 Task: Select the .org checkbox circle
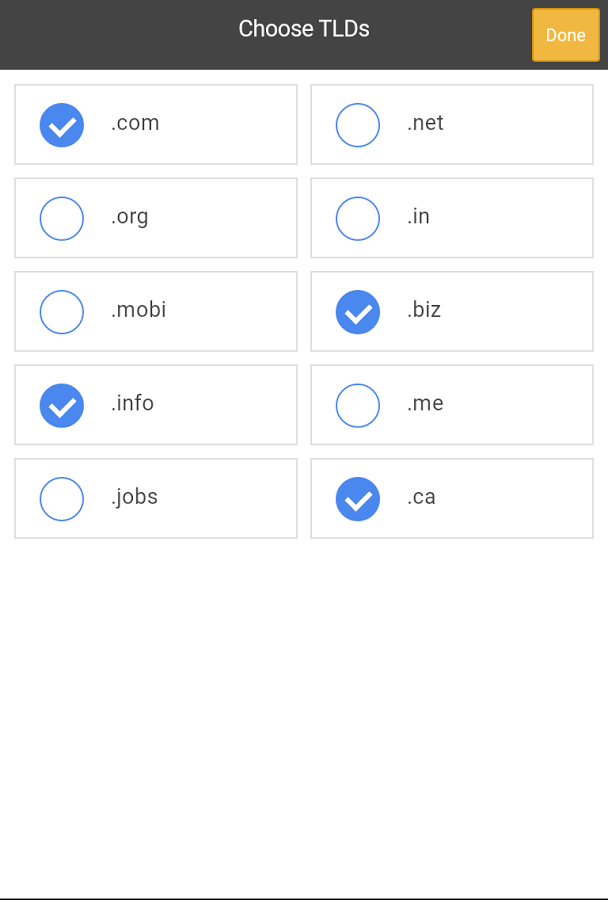click(x=61, y=219)
